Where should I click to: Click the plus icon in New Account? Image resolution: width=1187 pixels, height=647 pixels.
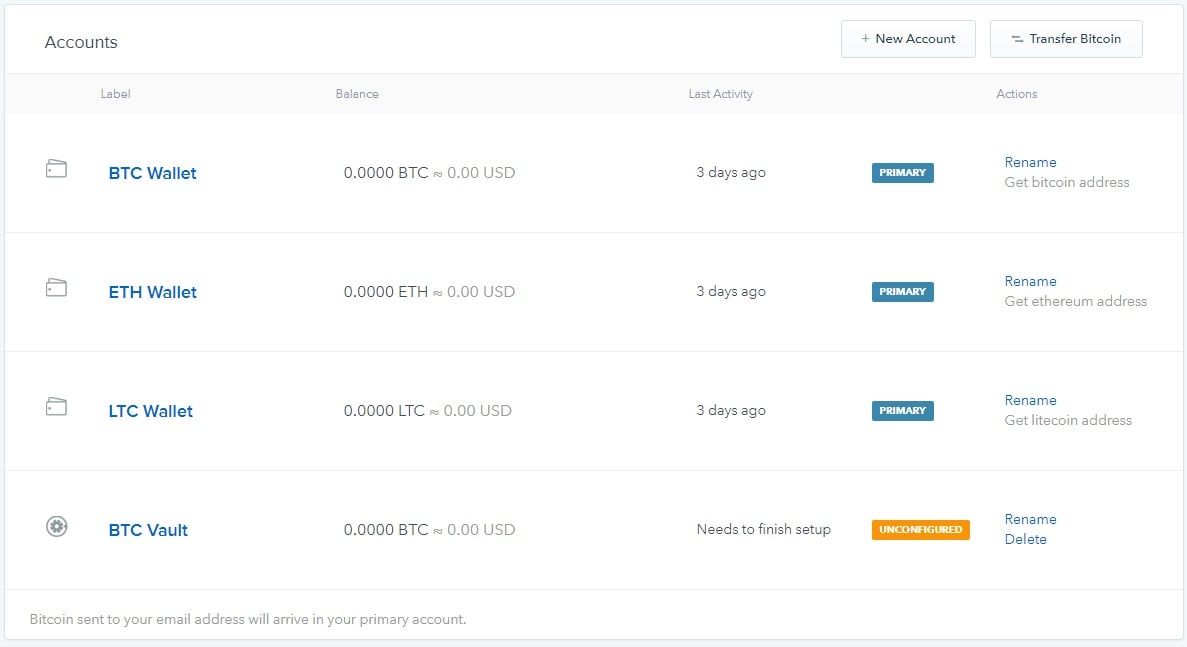click(865, 39)
